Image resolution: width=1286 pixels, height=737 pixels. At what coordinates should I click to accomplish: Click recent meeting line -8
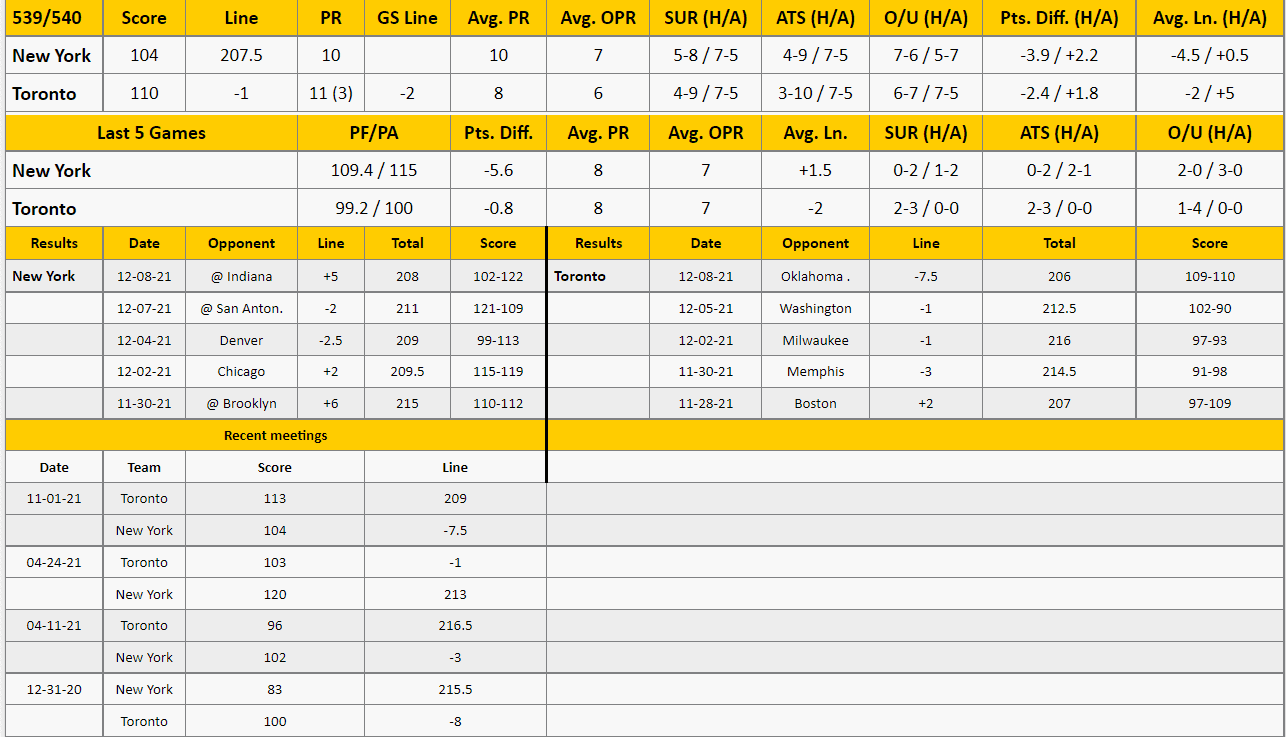coord(455,722)
